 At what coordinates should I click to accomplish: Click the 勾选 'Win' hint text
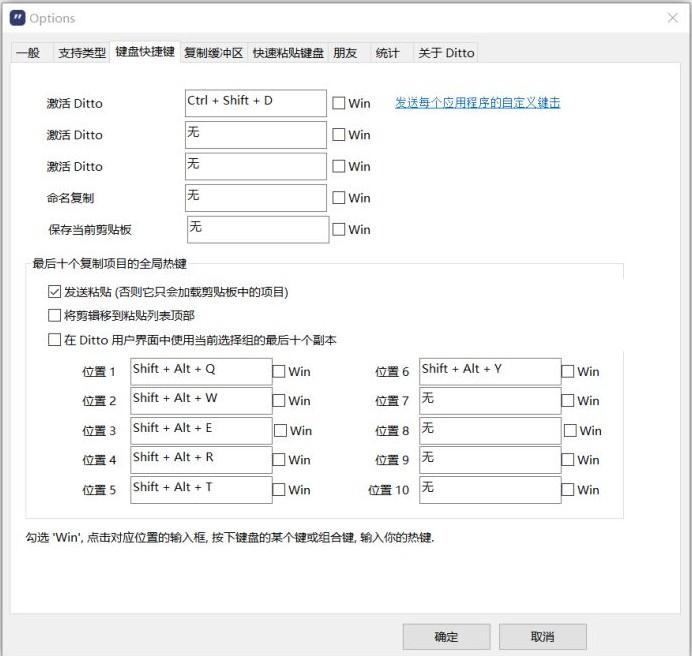click(230, 537)
